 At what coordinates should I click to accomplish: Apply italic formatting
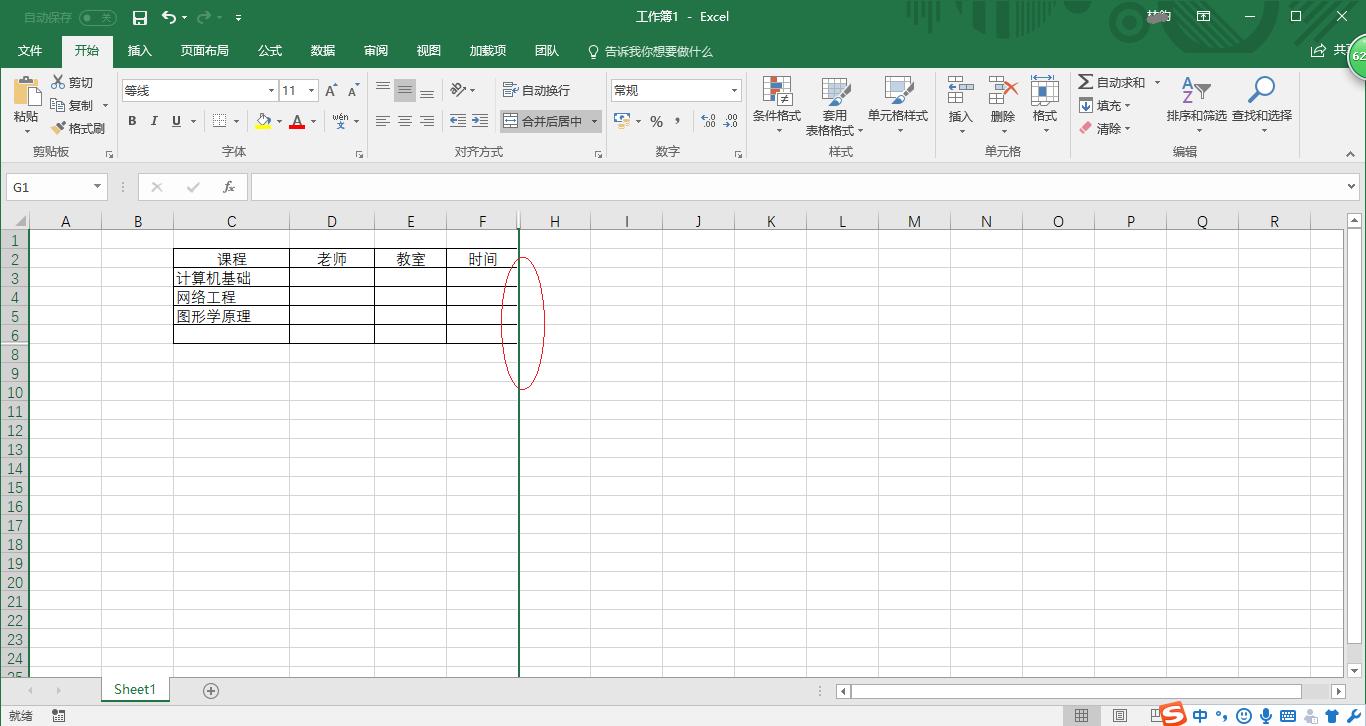tap(153, 121)
